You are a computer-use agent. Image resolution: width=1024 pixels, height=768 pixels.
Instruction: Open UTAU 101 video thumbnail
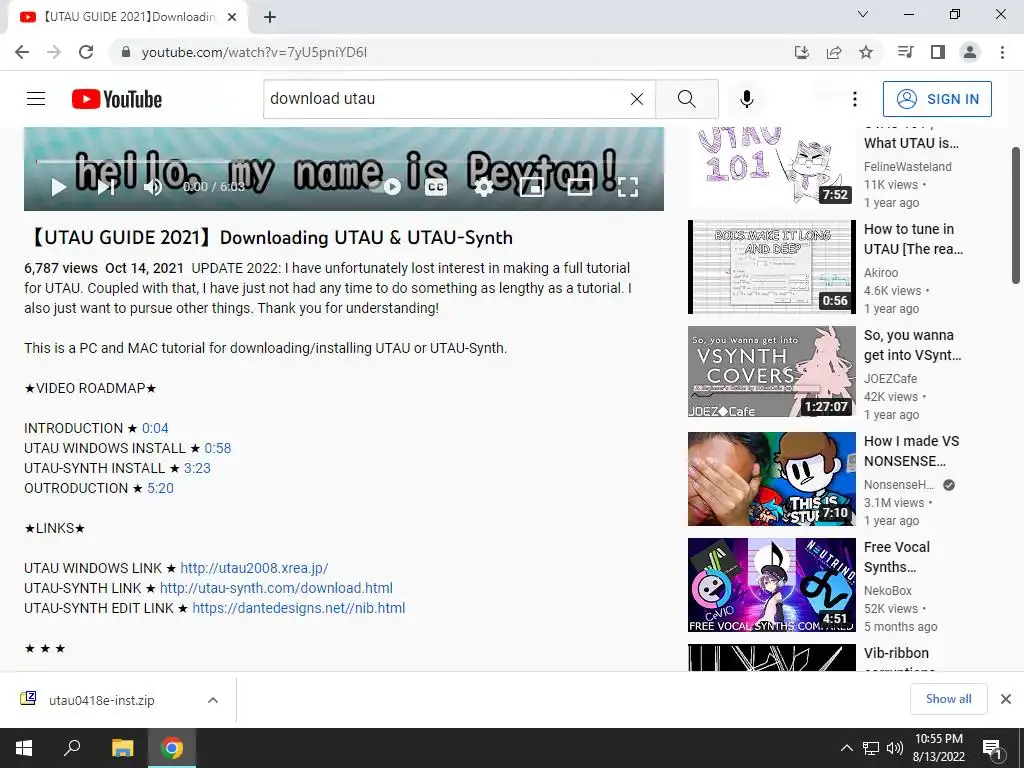pos(772,167)
